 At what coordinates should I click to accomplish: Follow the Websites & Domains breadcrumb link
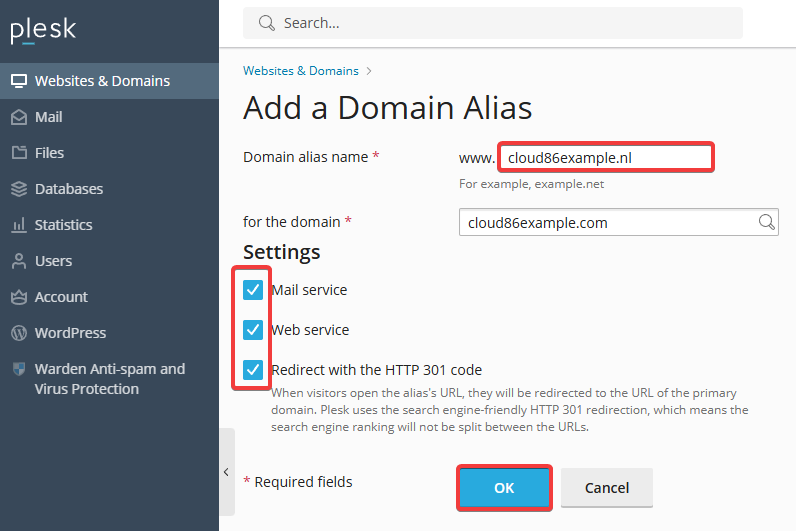[x=301, y=71]
